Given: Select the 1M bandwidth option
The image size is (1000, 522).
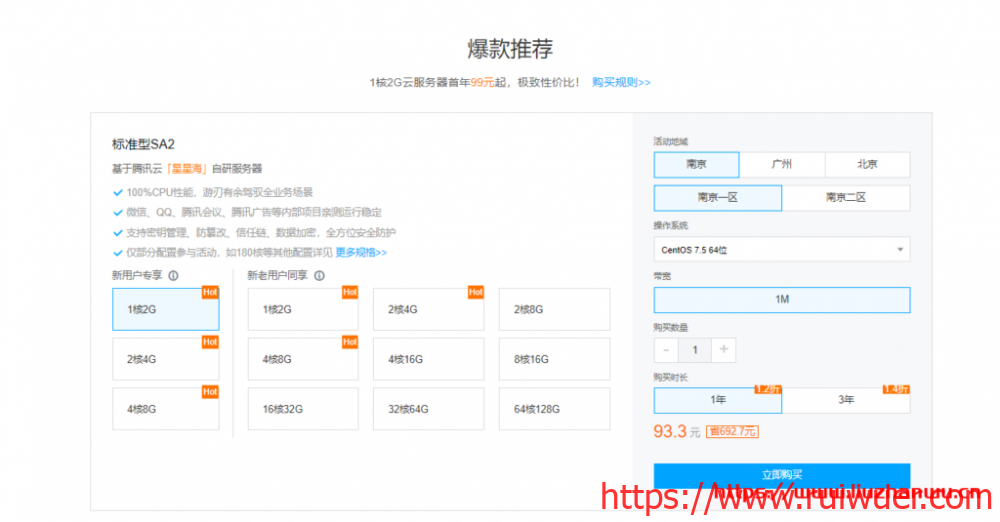Looking at the screenshot, I should click(781, 300).
